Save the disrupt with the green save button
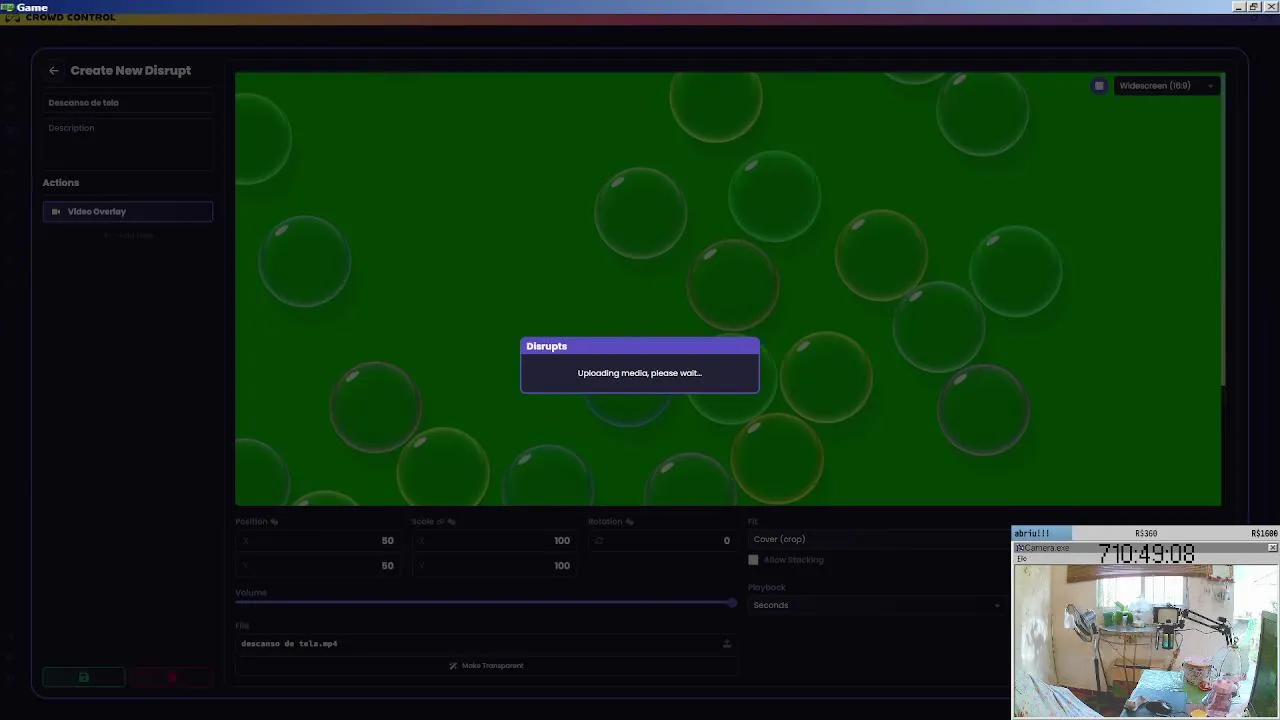This screenshot has height=720, width=1280. [84, 678]
